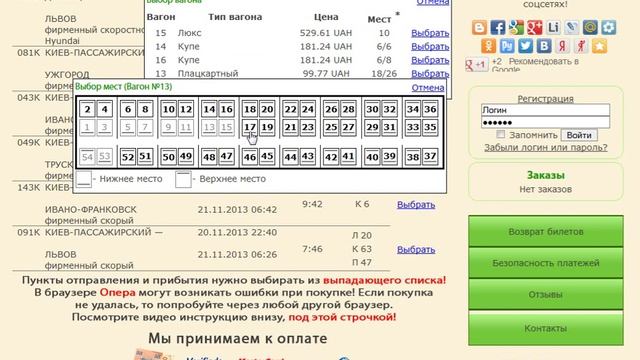Share via the red Google+ icon
This screenshot has height=360, width=640.
534,27
